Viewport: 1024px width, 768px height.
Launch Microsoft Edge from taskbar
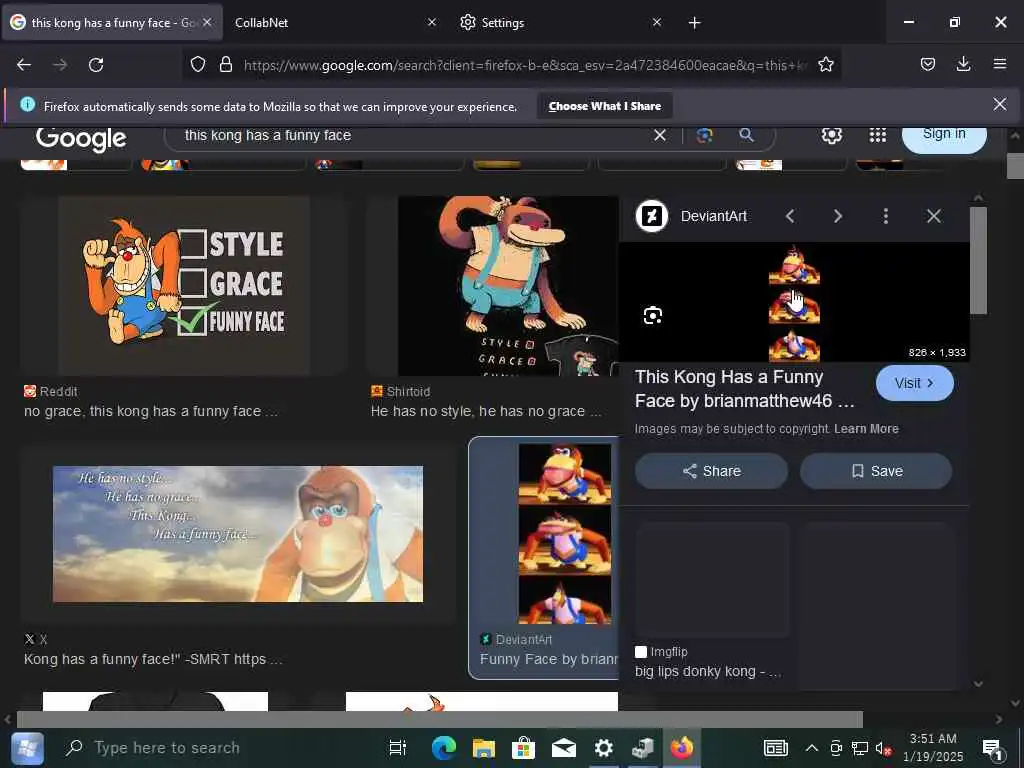click(x=443, y=748)
